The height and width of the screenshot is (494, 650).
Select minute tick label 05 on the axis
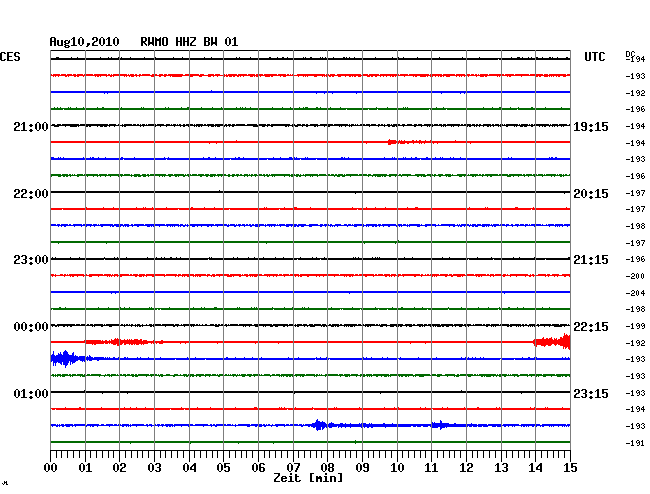click(223, 468)
